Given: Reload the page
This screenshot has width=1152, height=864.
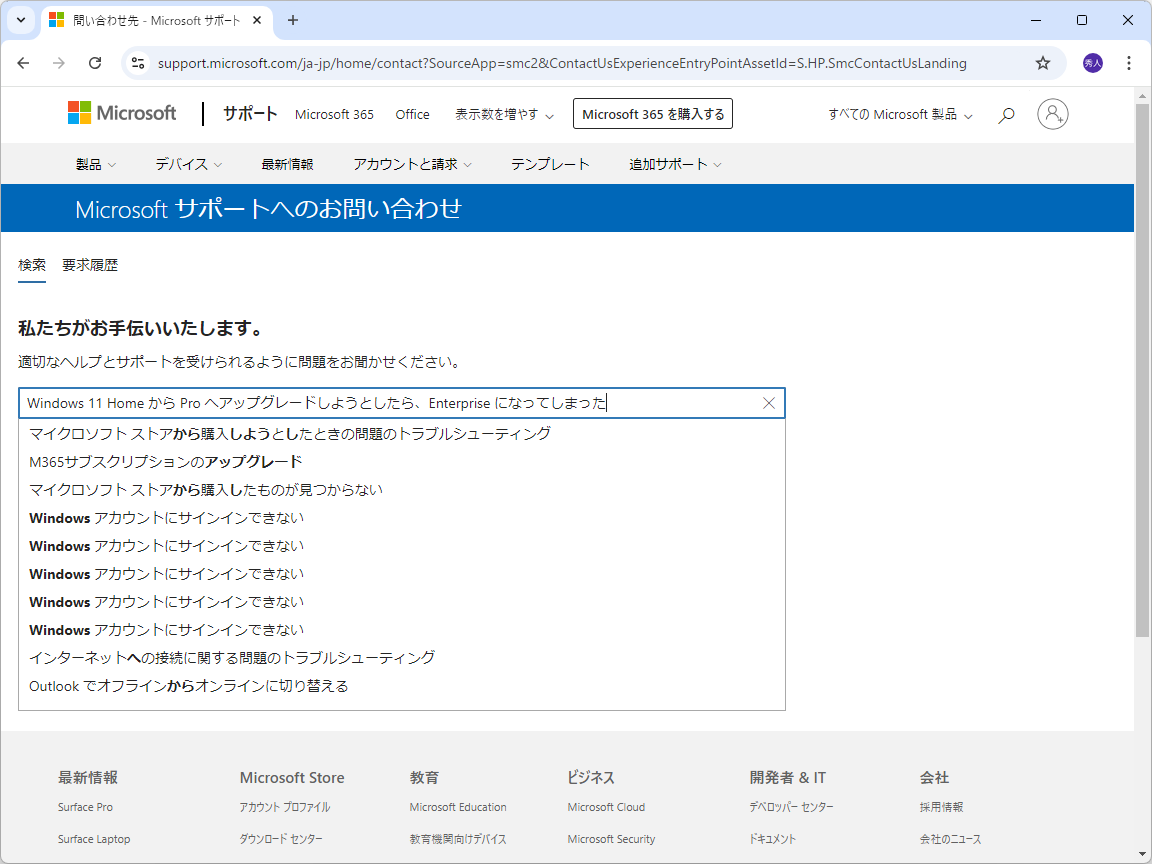Looking at the screenshot, I should click(x=95, y=62).
